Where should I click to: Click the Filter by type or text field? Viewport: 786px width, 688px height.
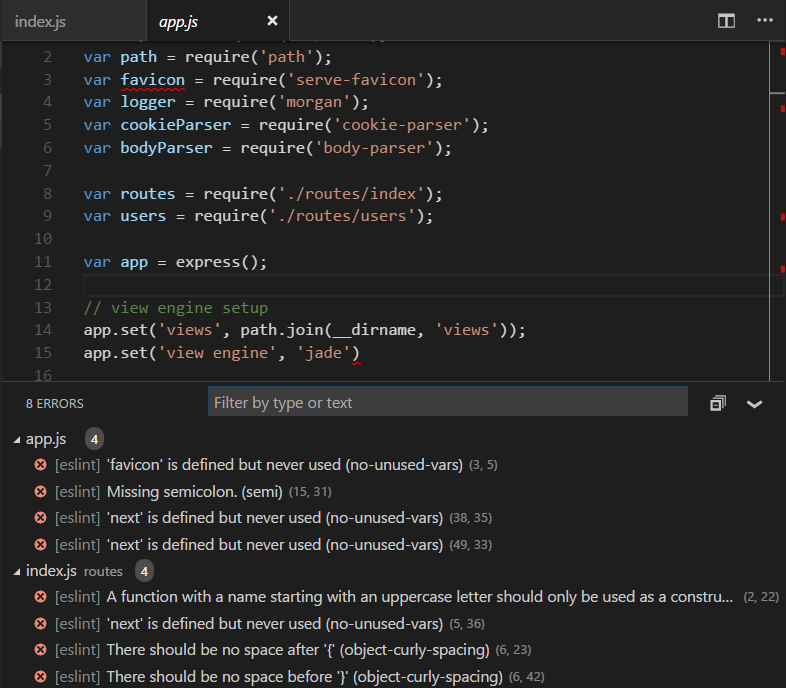(x=447, y=402)
